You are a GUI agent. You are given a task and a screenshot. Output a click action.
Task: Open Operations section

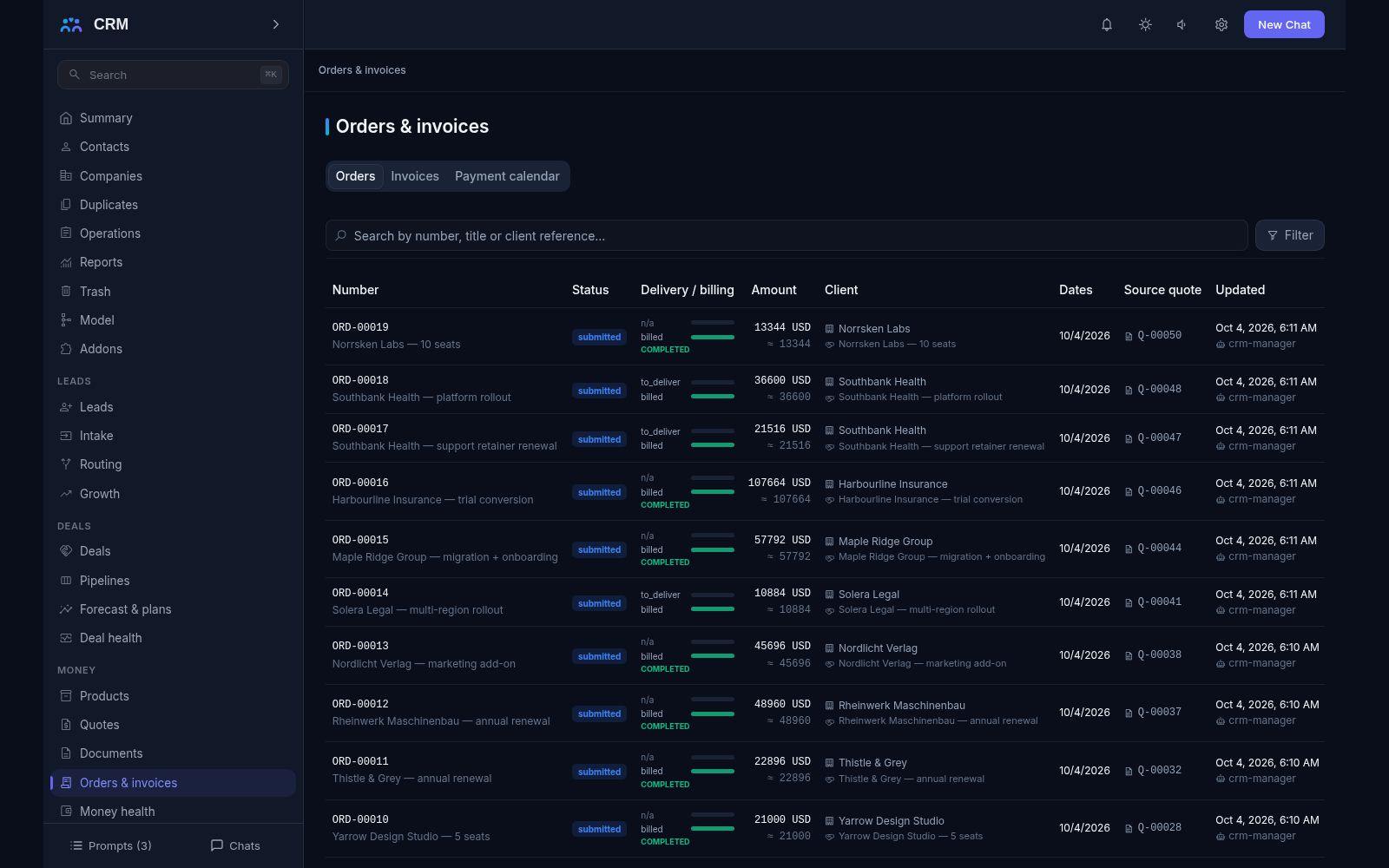click(173, 233)
